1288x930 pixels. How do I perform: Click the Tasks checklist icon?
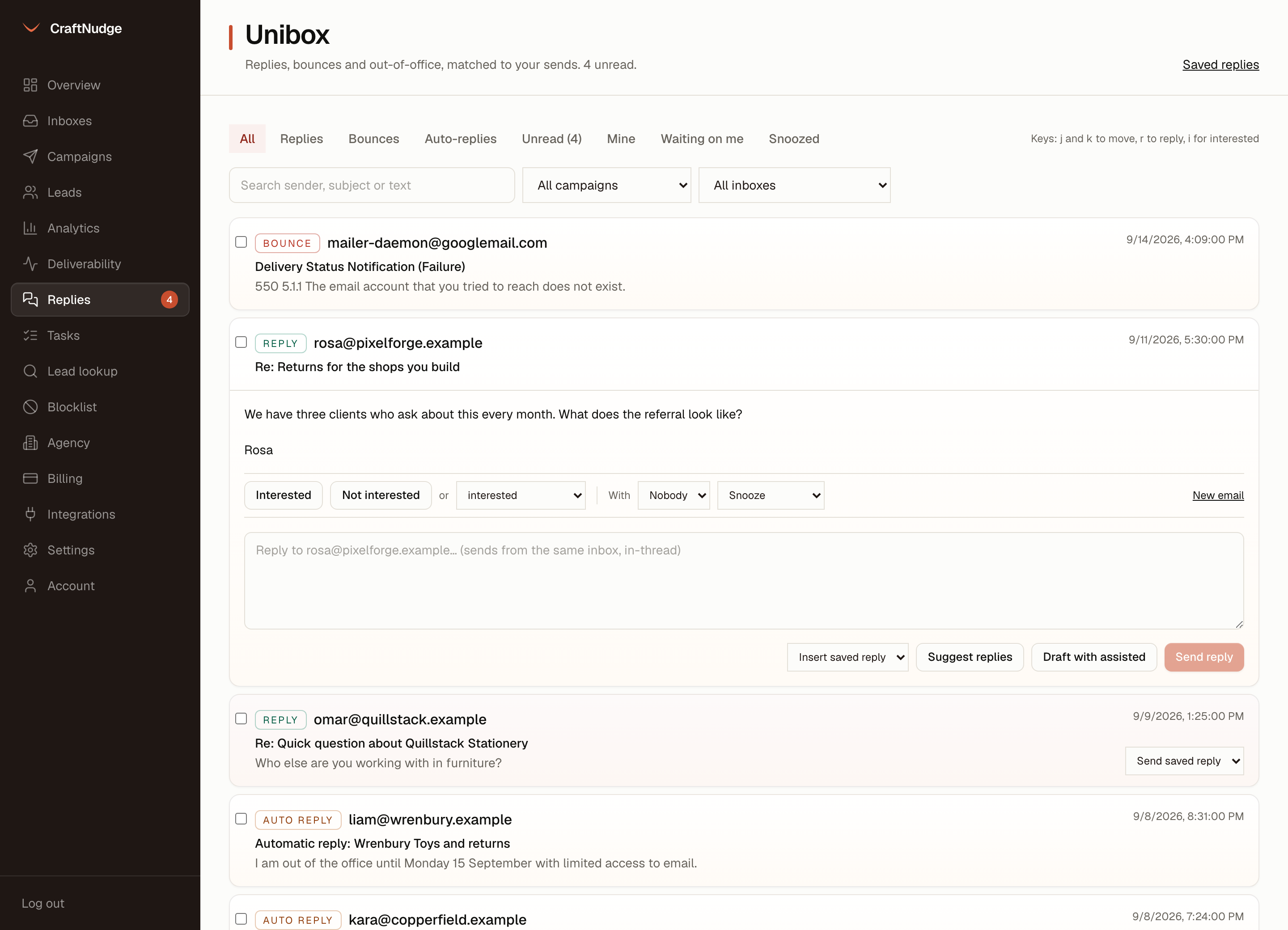tap(30, 335)
